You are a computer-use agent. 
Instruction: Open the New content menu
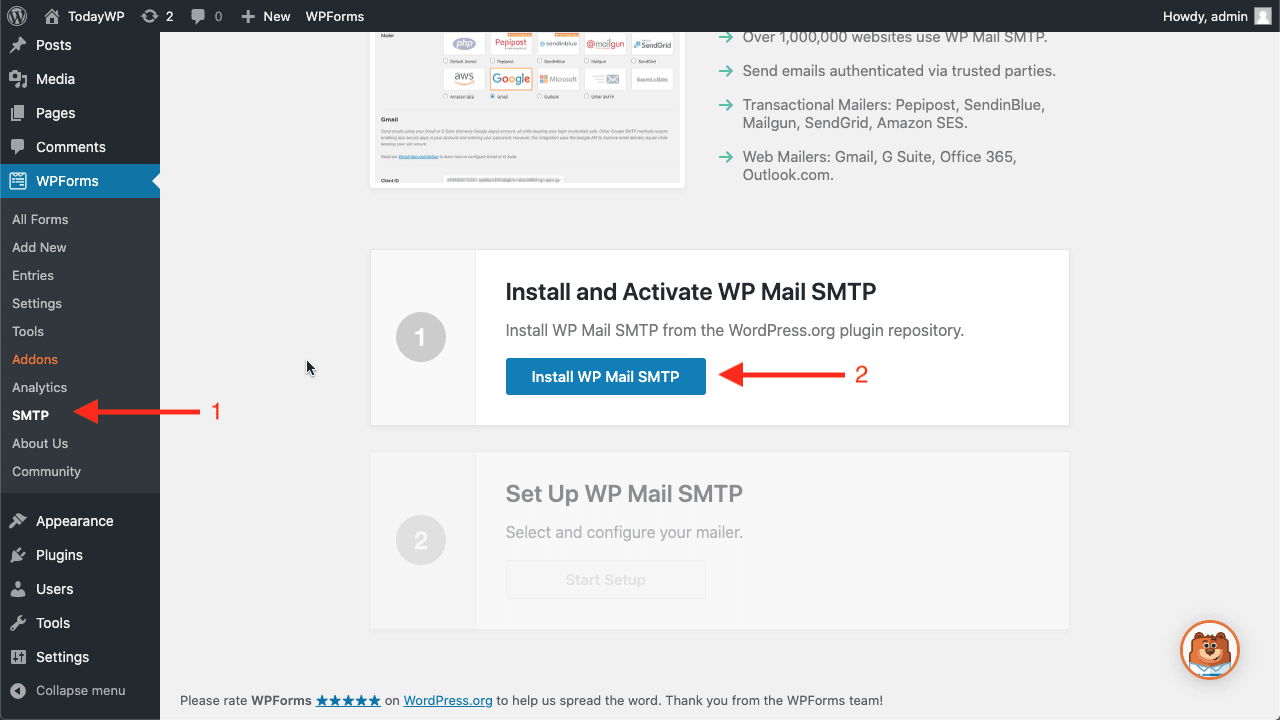click(266, 16)
